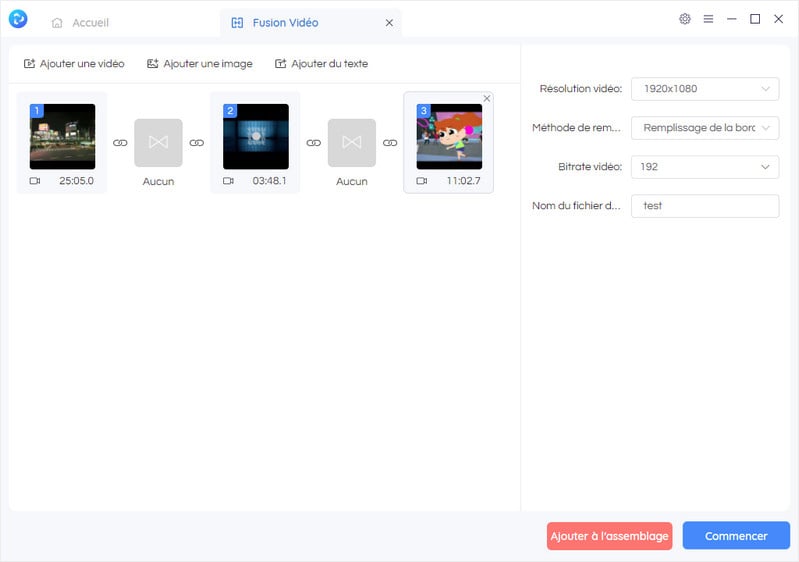
Task: Choose transition between clips 2 and 3
Action: click(352, 143)
